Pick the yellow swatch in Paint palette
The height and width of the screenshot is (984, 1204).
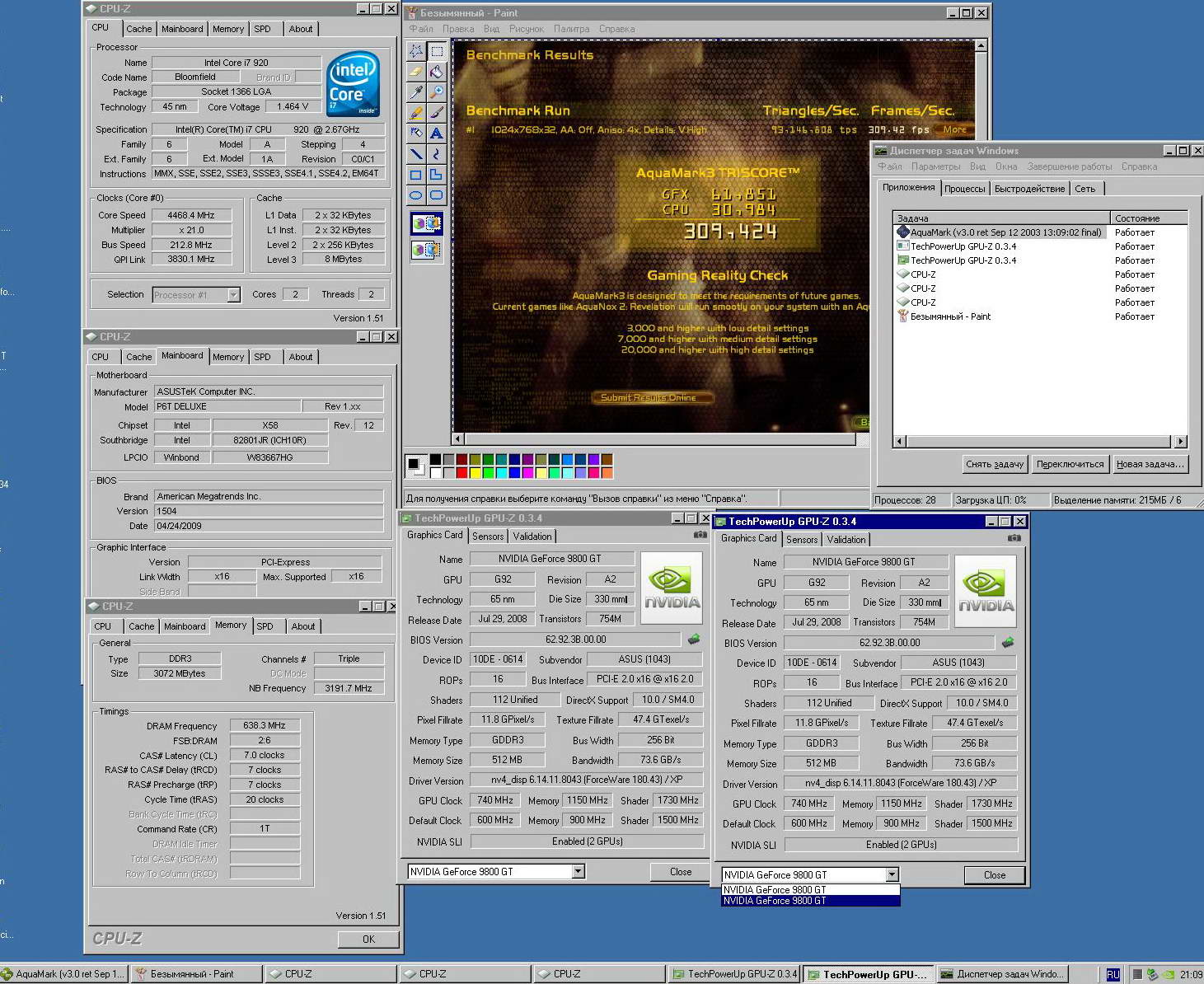[475, 473]
